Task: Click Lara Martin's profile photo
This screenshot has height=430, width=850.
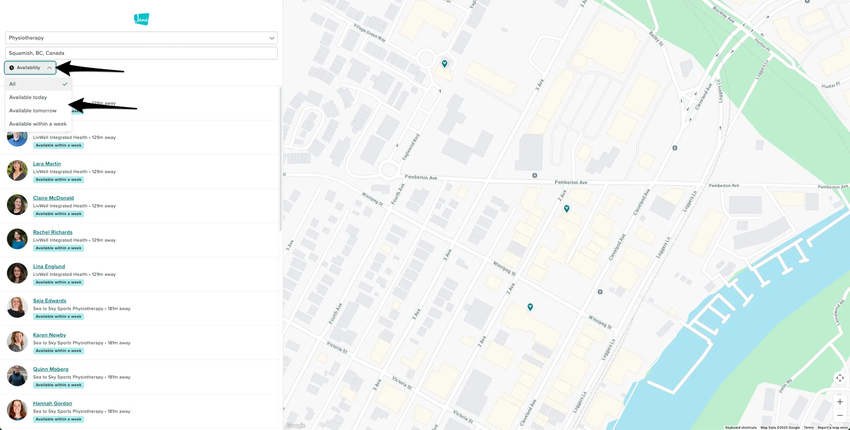Action: coord(17,170)
